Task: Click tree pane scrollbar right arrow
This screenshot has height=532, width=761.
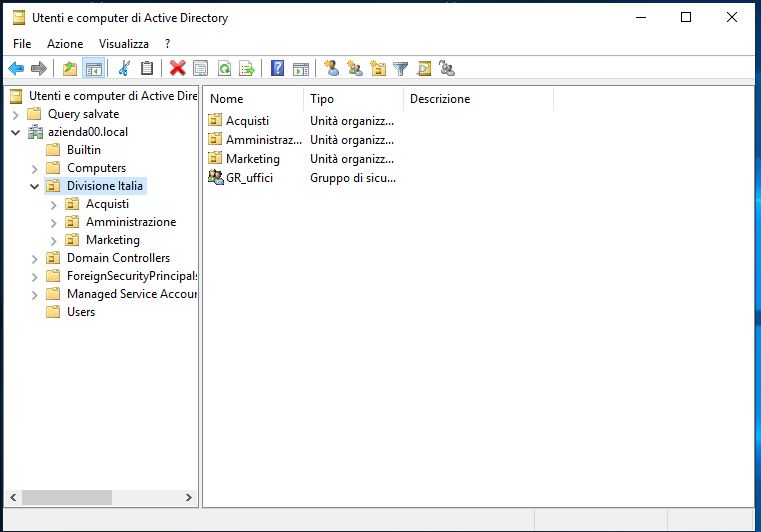Action: (x=189, y=497)
